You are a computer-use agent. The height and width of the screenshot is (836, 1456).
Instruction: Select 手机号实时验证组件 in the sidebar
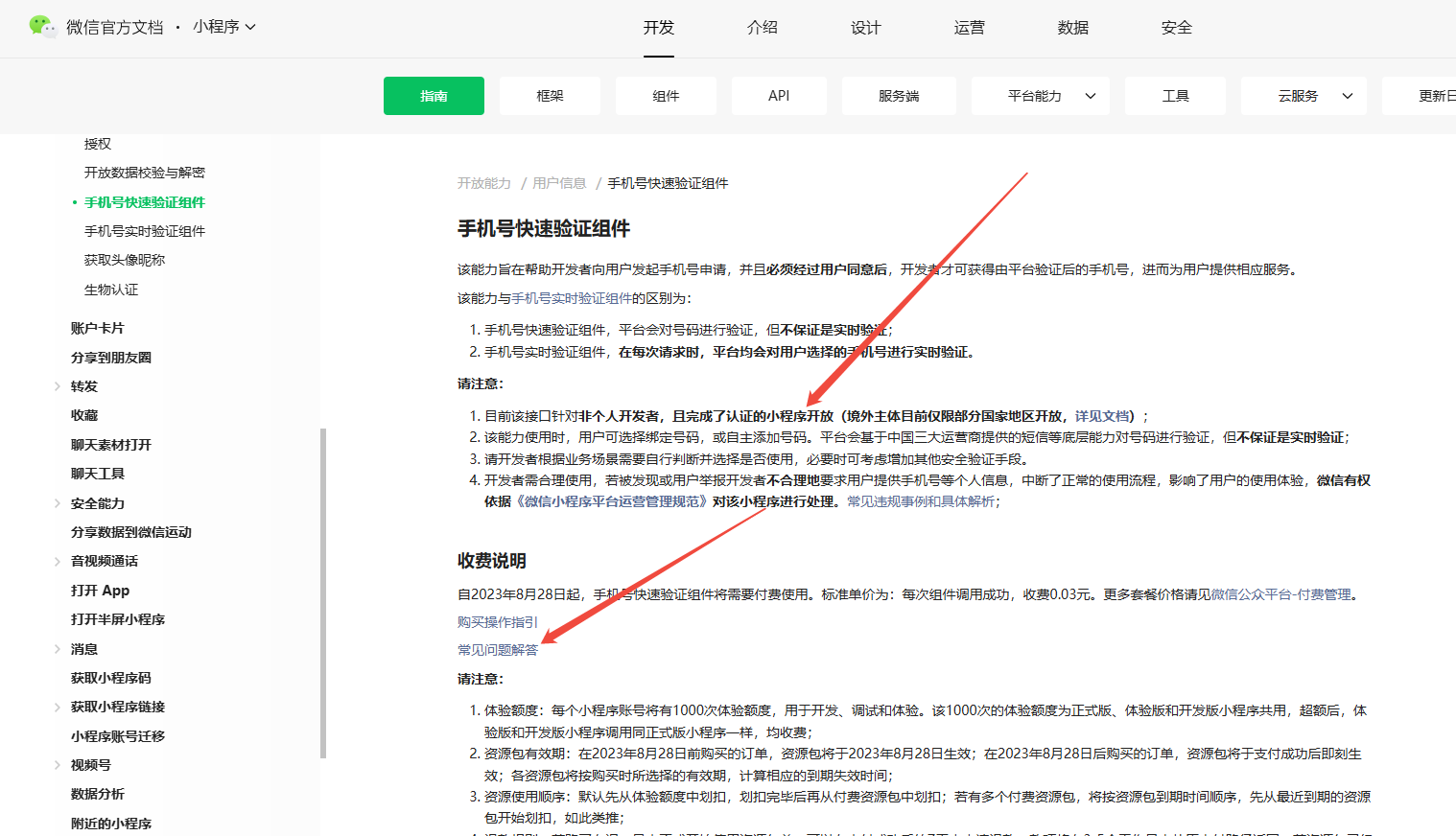(x=145, y=231)
